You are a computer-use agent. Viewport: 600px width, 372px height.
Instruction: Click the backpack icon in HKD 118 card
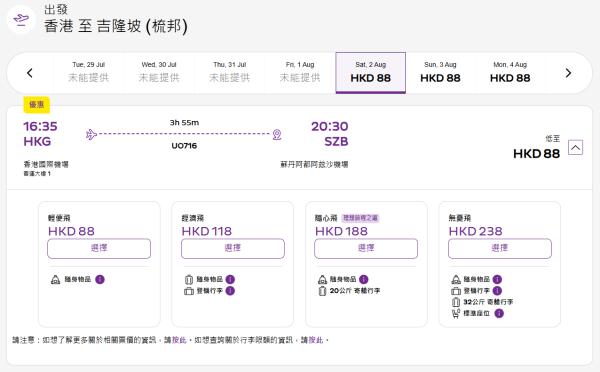click(x=189, y=280)
